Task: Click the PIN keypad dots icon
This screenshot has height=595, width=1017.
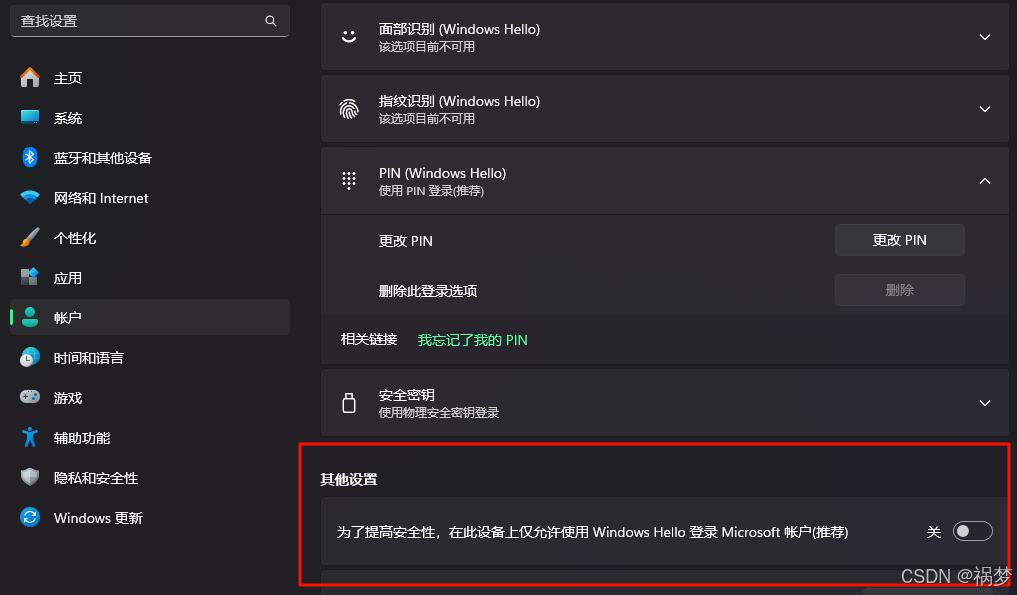Action: (x=349, y=181)
